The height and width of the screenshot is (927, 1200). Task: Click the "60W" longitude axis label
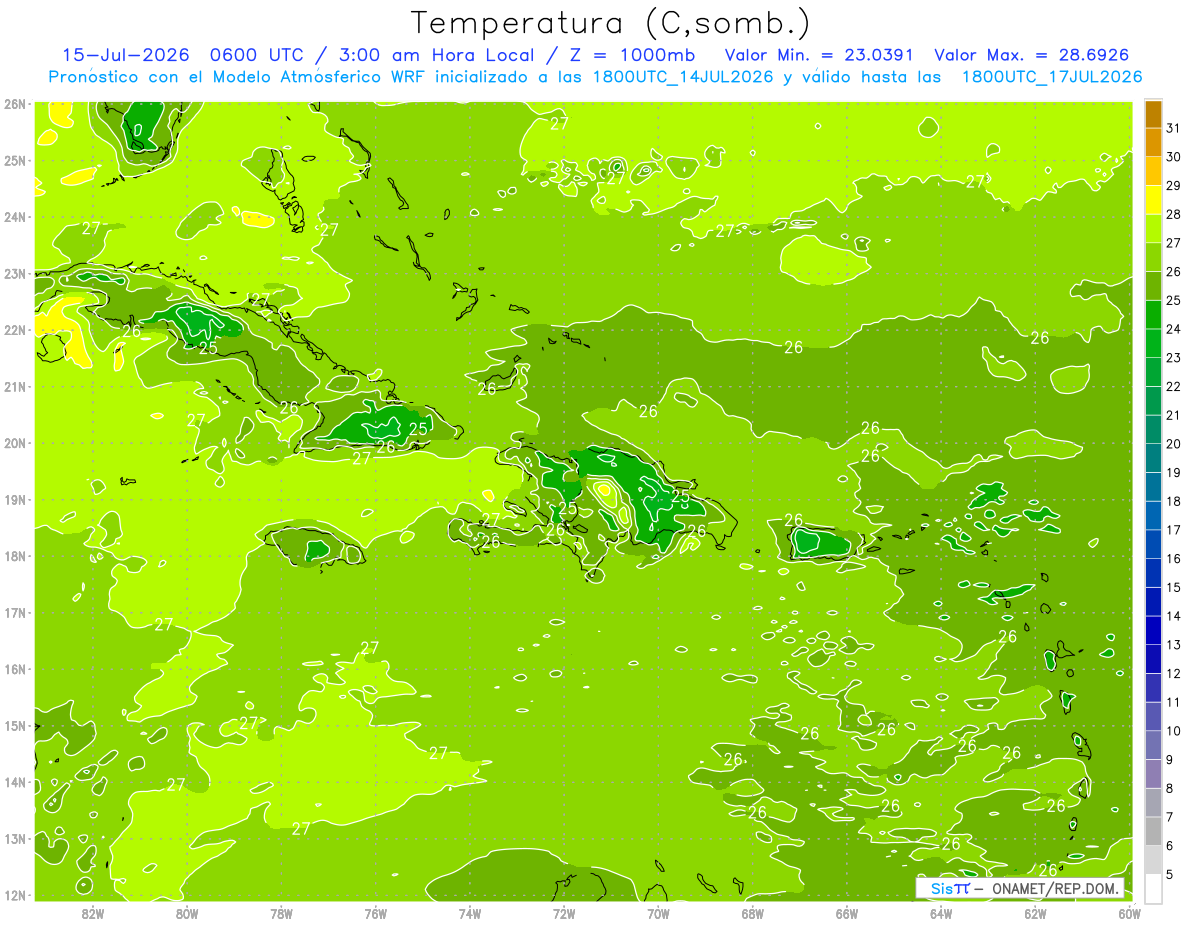[1130, 914]
